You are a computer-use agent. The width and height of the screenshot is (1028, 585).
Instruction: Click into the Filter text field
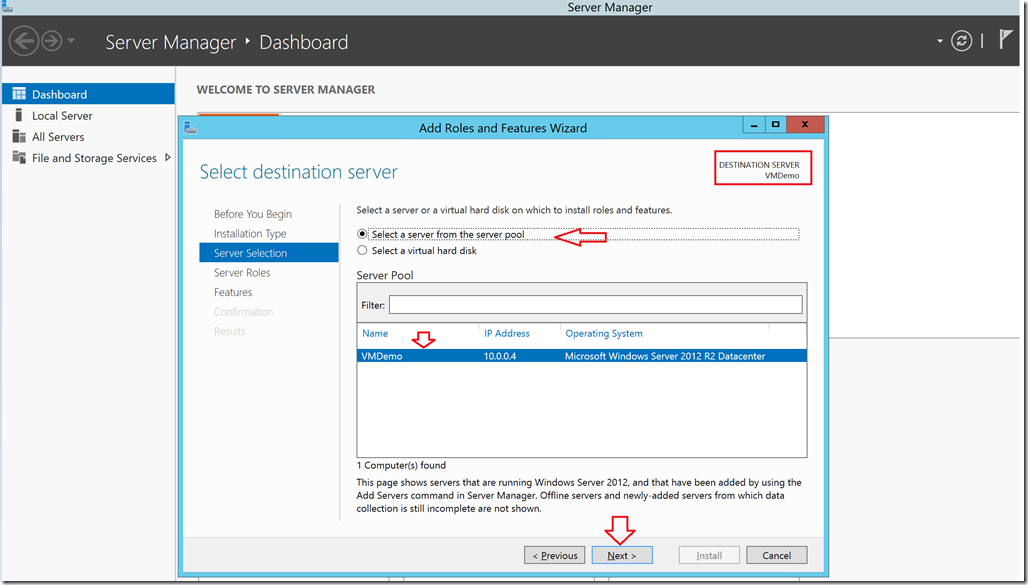tap(595, 304)
